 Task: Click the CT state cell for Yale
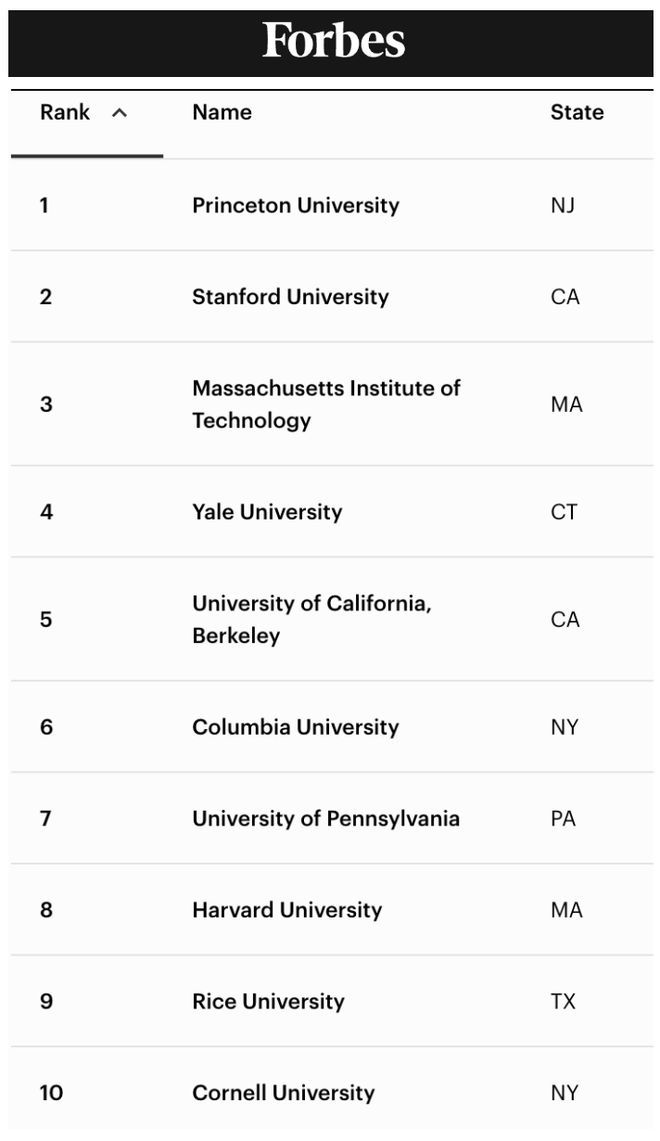(564, 512)
